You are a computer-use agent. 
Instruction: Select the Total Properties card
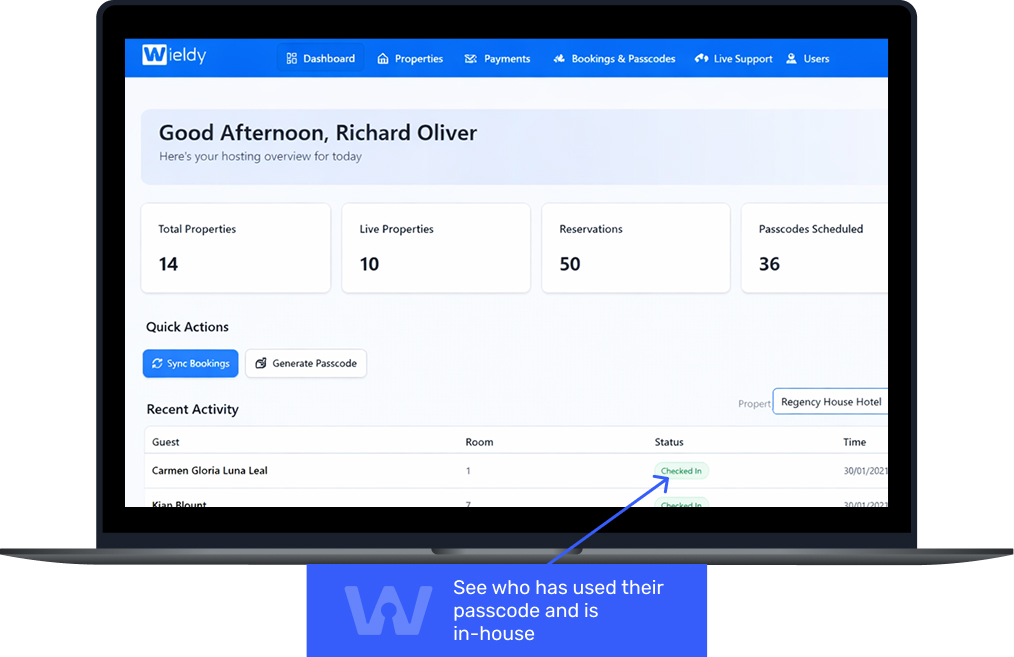235,248
